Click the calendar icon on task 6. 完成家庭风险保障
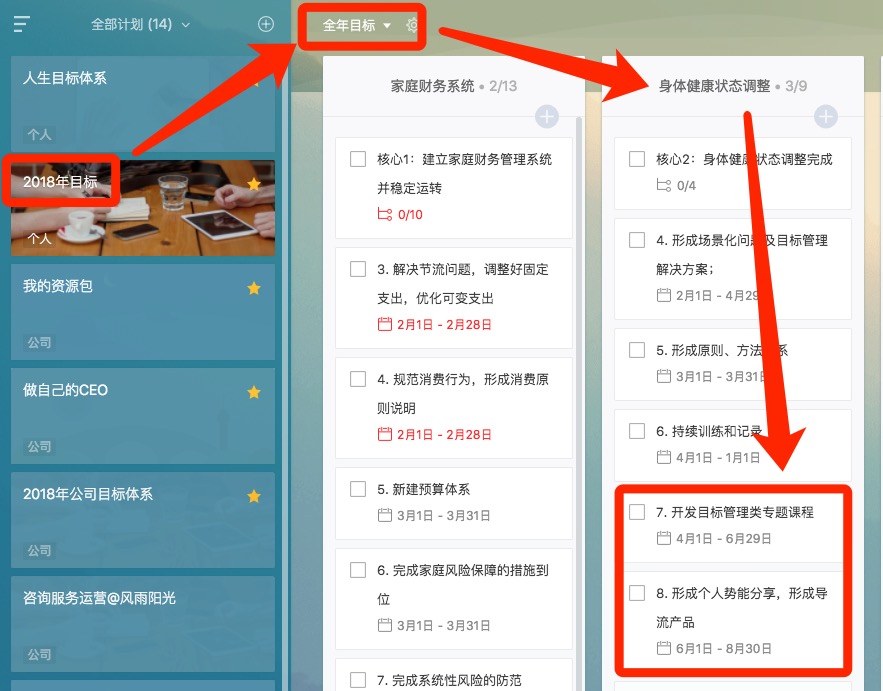The height and width of the screenshot is (691, 883). coord(385,625)
